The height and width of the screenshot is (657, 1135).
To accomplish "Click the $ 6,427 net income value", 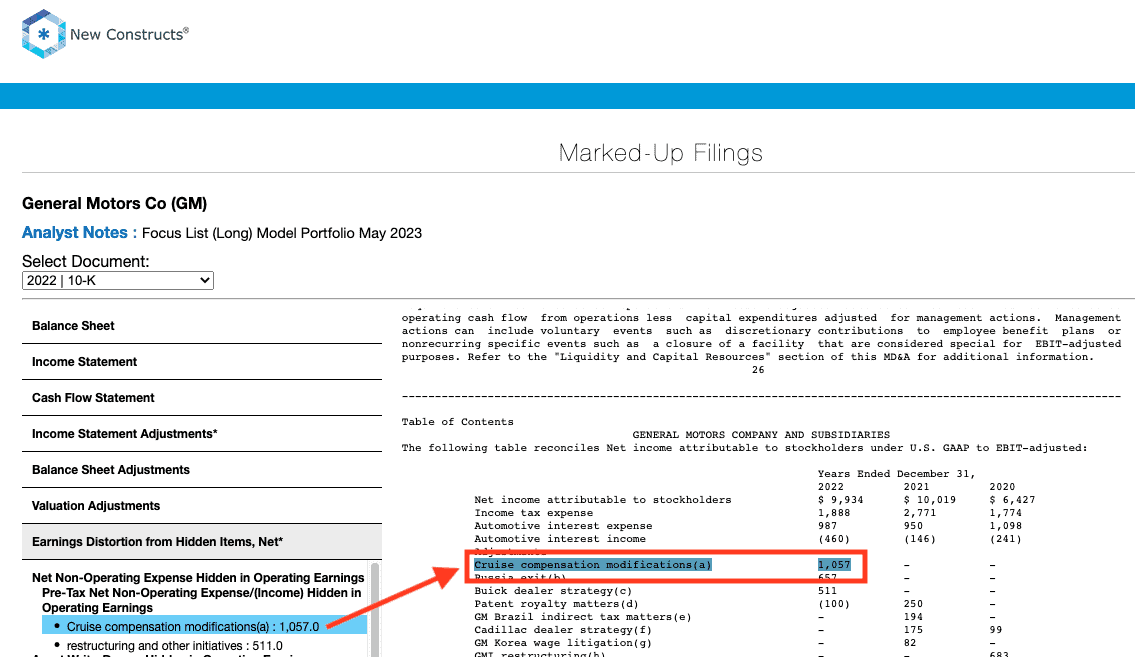I will click(x=1012, y=500).
